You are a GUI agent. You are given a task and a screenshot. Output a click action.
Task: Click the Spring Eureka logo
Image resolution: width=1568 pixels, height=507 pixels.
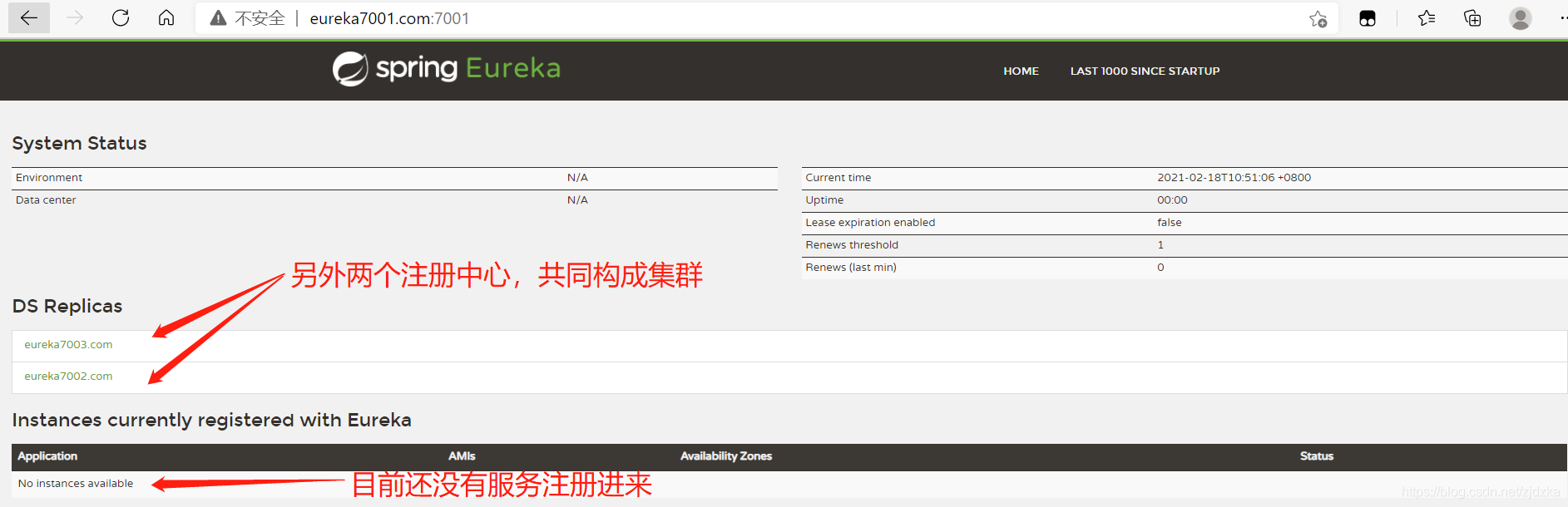coord(447,68)
